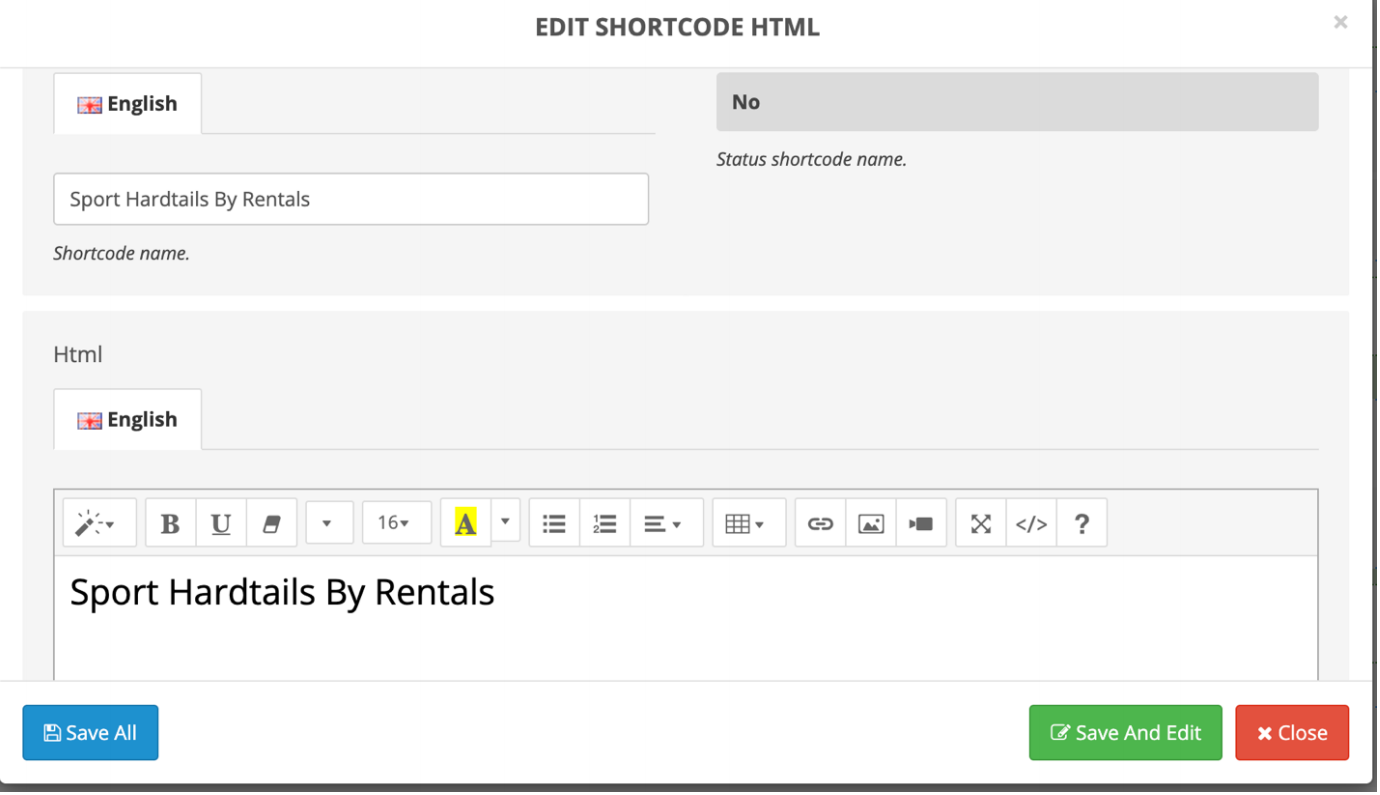This screenshot has width=1380, height=795.
Task: Open editor help with question mark
Action: [x=1081, y=524]
